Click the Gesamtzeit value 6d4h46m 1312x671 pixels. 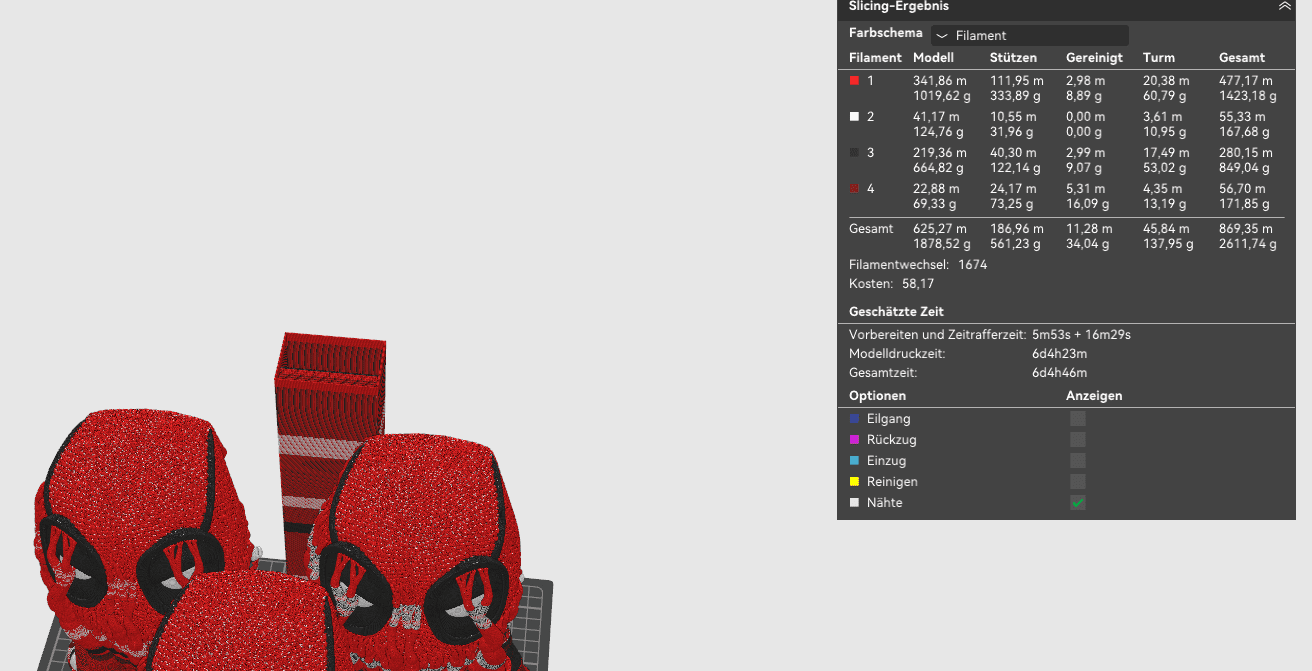tap(1060, 373)
